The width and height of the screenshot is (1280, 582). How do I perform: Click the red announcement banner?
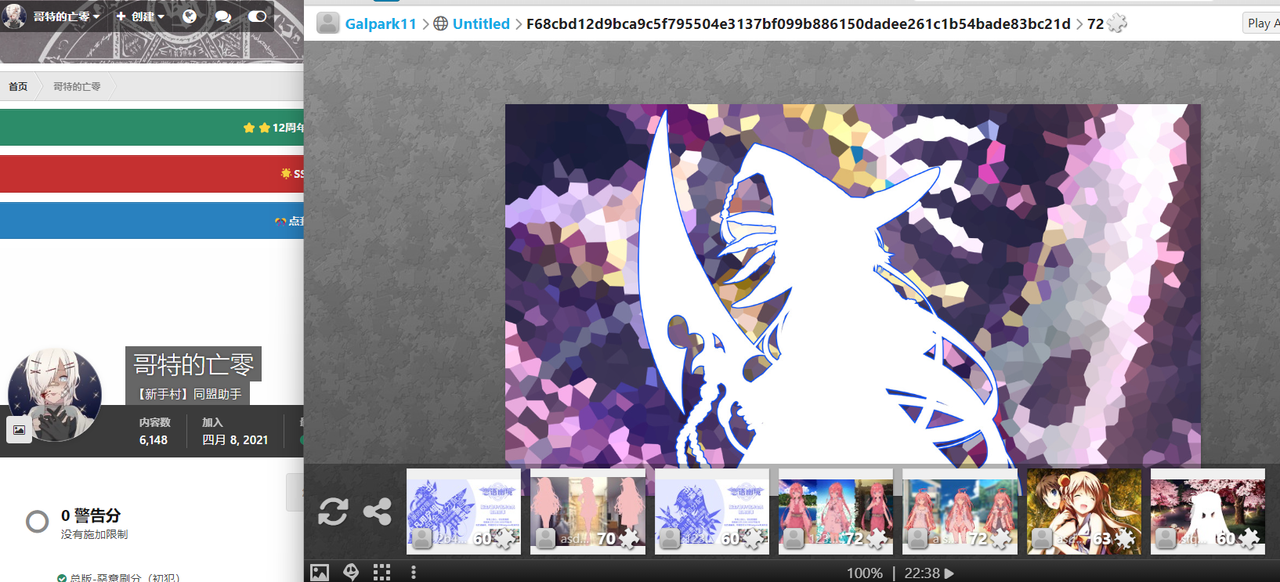[152, 174]
